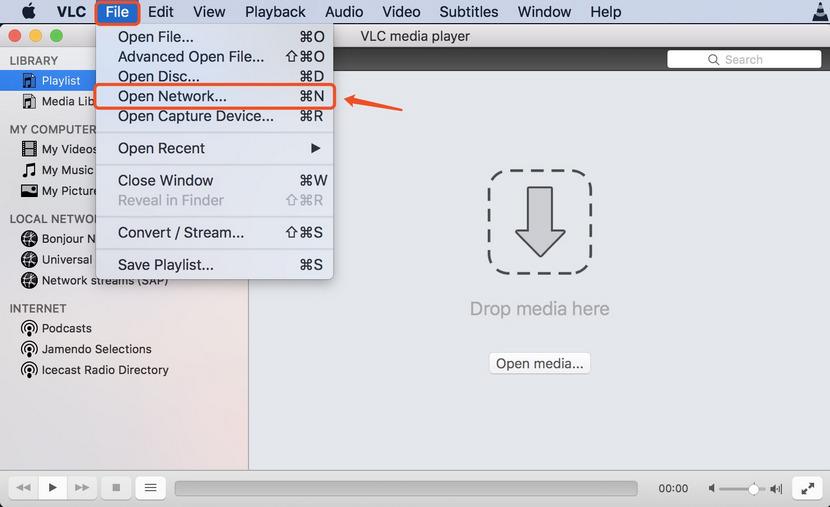This screenshot has width=830, height=507.
Task: Open the Window menu
Action: tap(544, 12)
